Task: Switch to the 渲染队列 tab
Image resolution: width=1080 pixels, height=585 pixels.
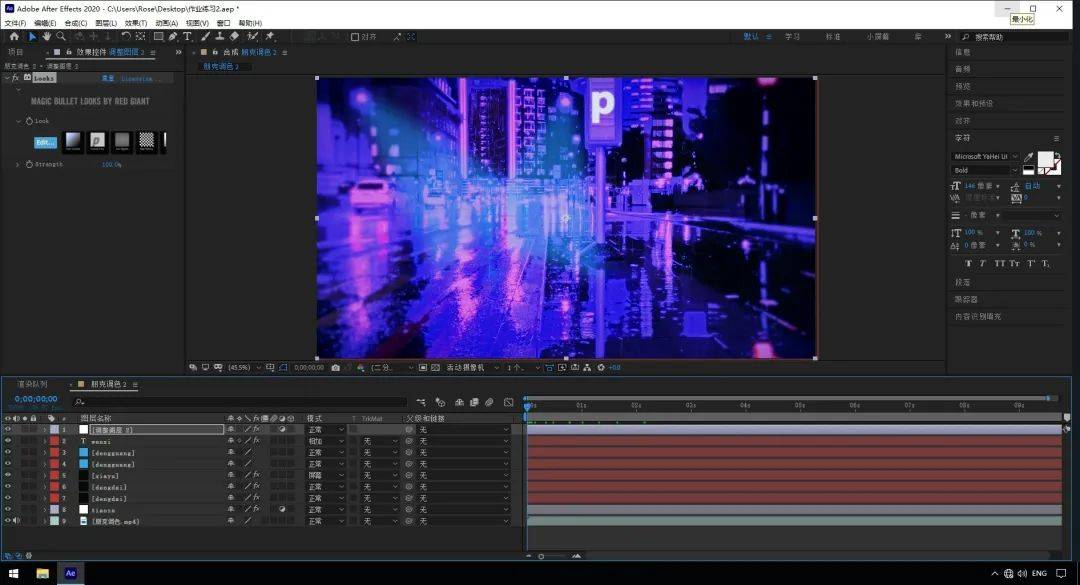Action: [31, 384]
